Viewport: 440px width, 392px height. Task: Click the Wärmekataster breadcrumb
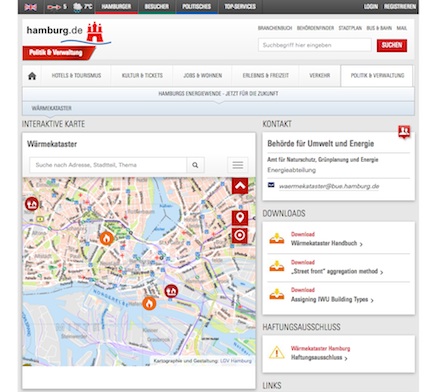(52, 108)
